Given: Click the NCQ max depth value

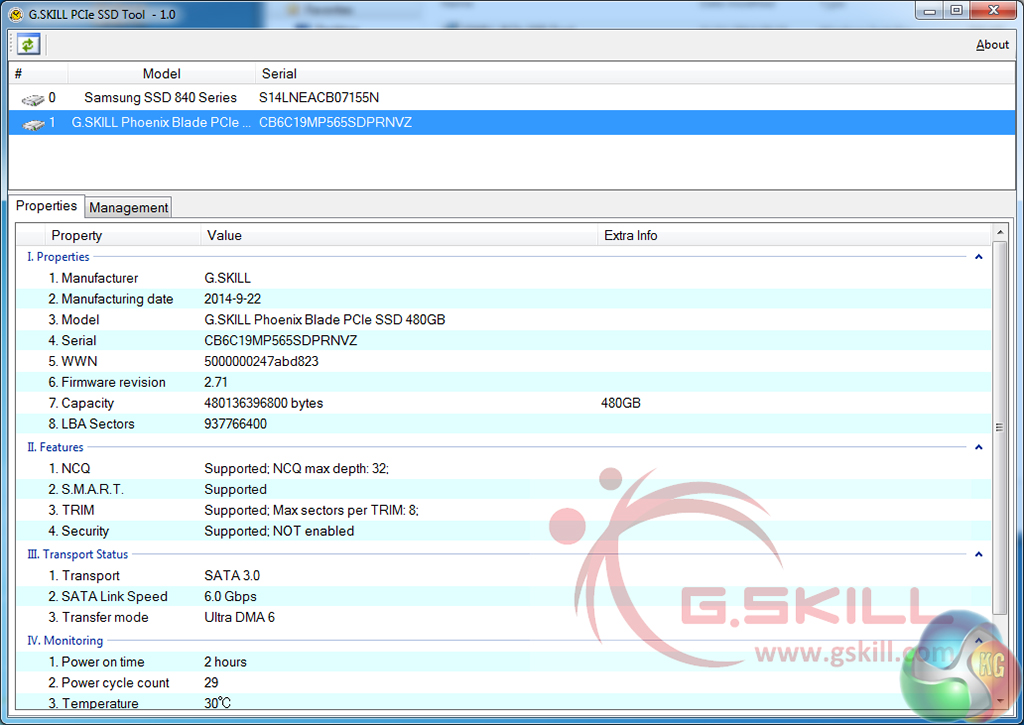Looking at the screenshot, I should [x=296, y=469].
